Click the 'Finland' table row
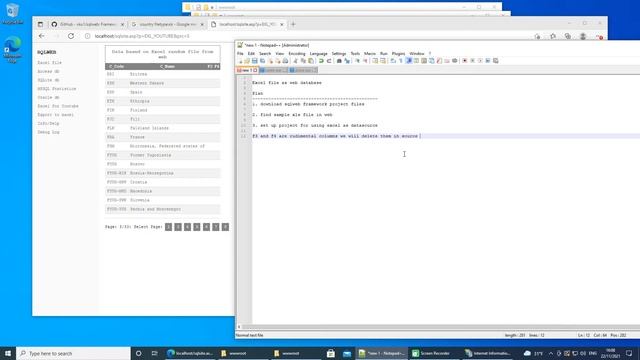Viewport: 640px width, 360px height. point(162,110)
